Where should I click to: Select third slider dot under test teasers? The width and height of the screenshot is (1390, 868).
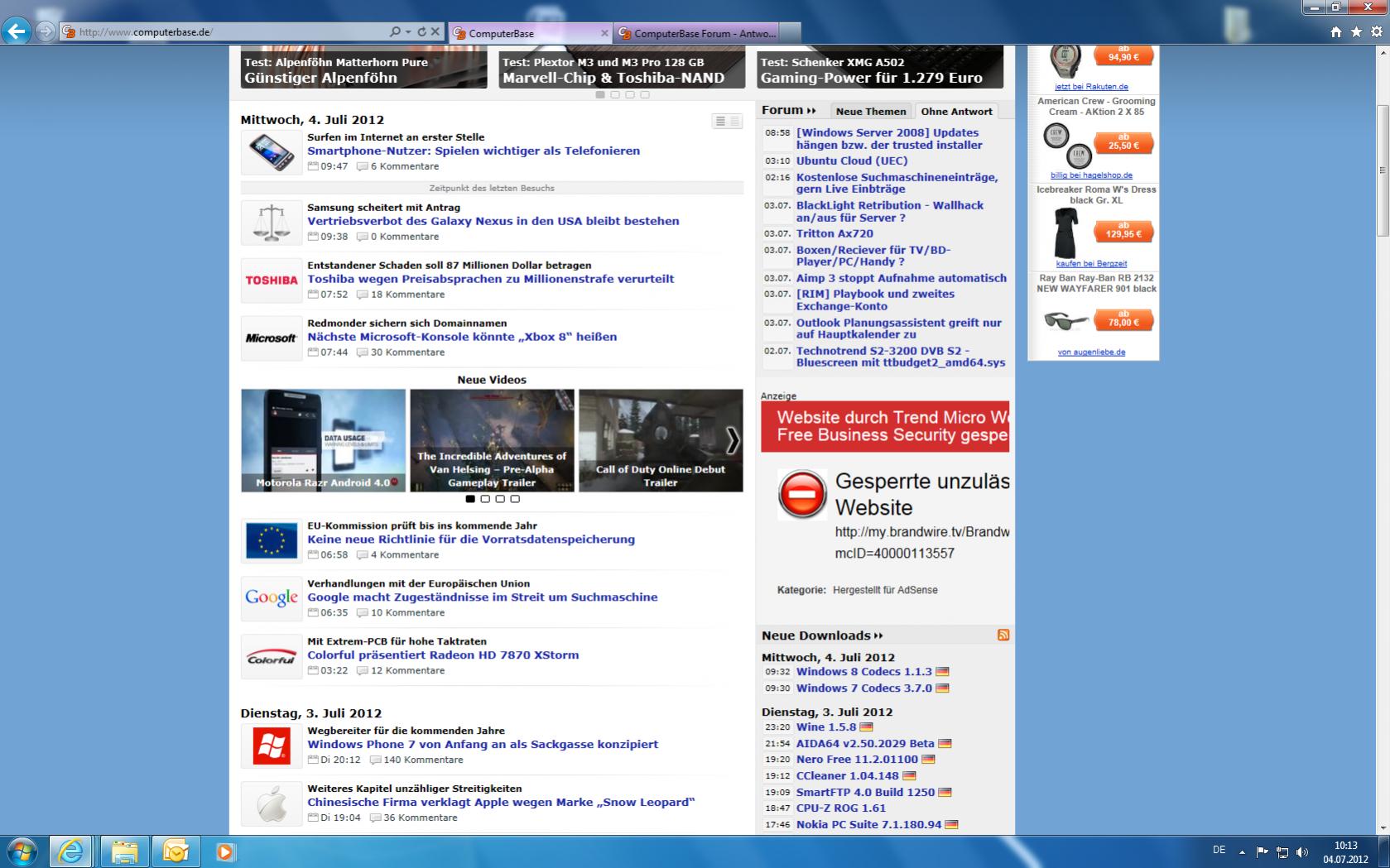630,94
